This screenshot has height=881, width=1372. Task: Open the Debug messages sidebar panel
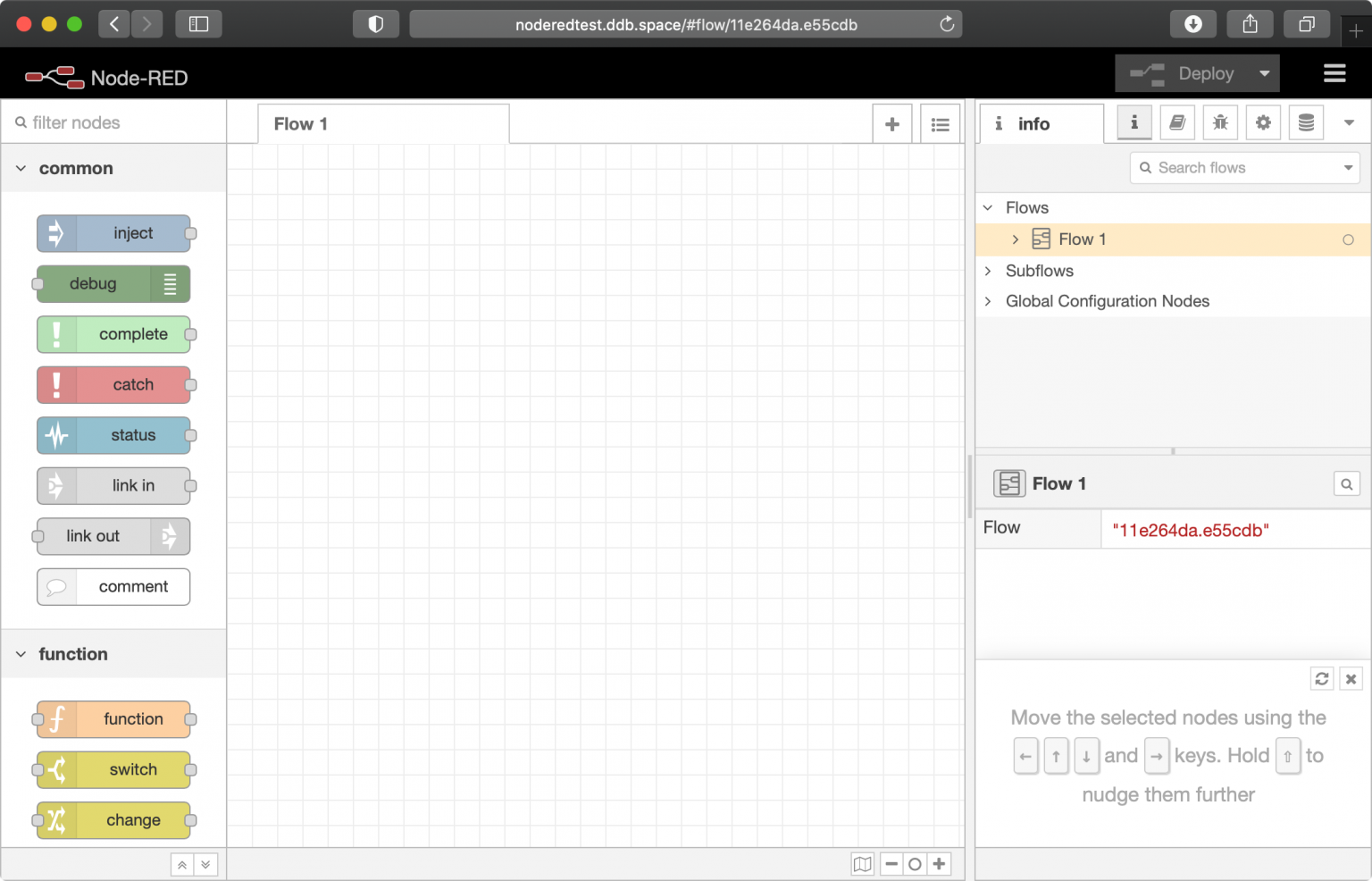(1220, 122)
